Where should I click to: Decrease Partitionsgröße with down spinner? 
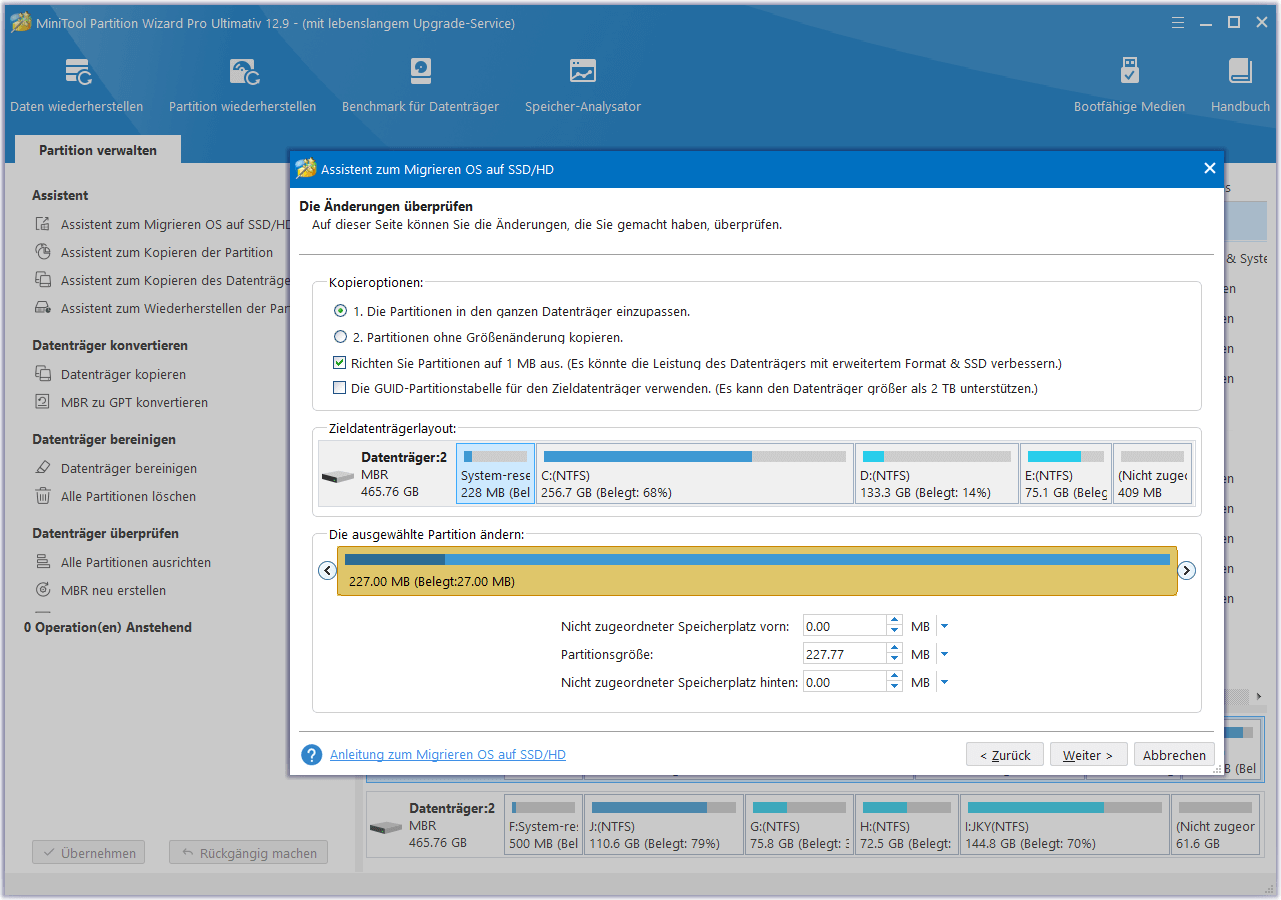point(894,660)
